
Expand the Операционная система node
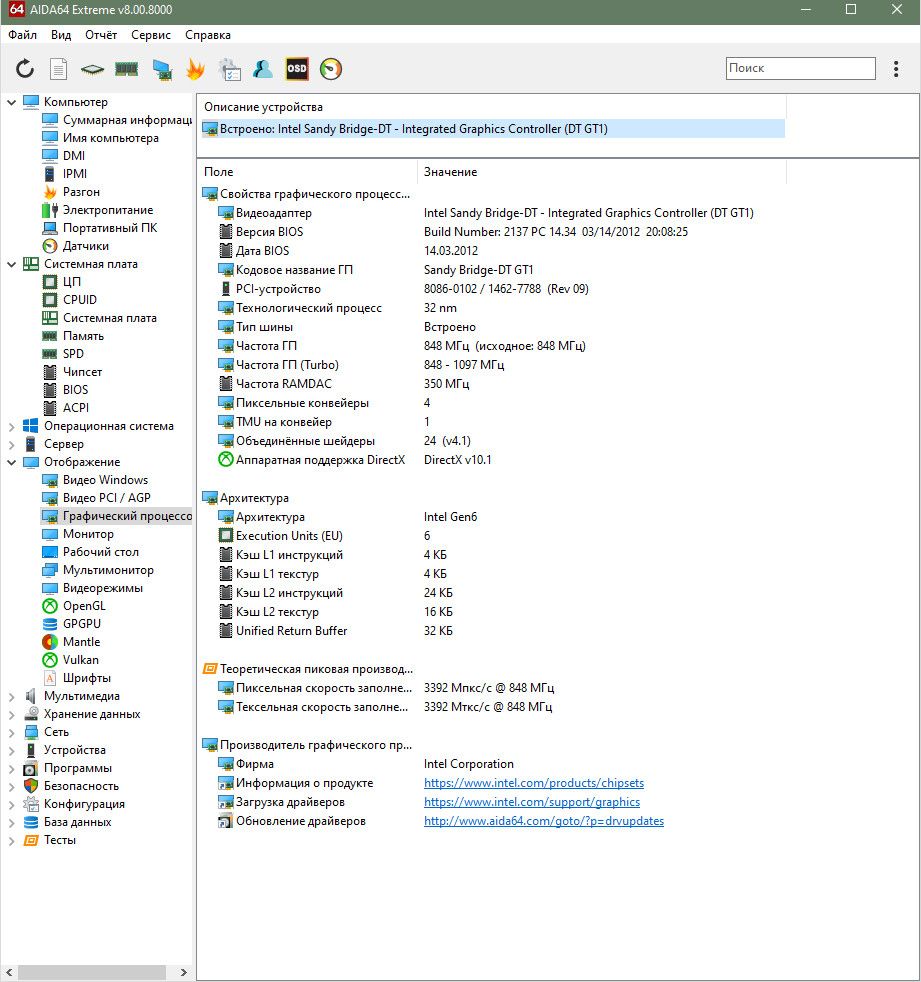[11, 426]
